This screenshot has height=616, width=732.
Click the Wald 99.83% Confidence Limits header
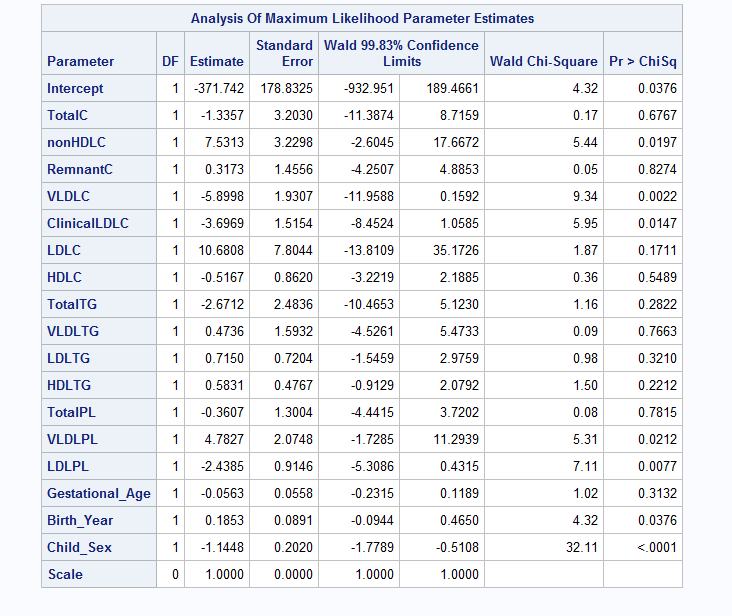point(400,53)
